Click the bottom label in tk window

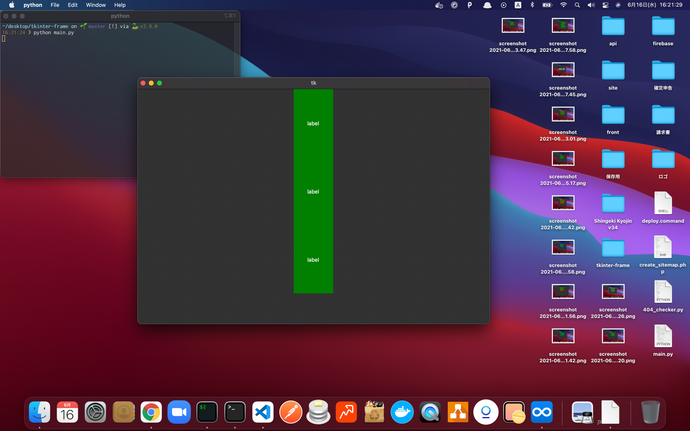click(x=313, y=260)
